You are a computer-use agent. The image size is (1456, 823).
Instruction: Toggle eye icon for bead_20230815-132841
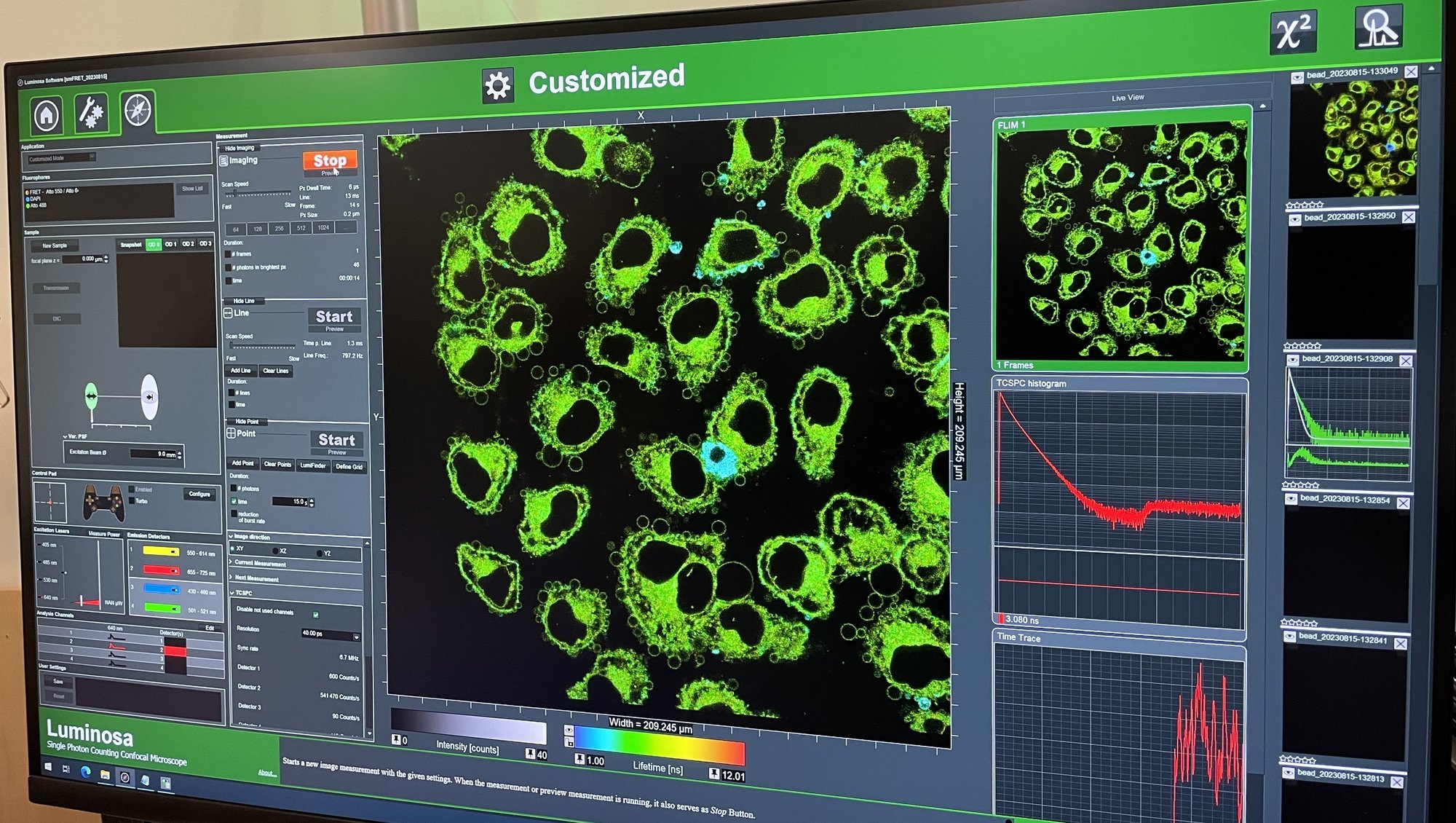(1289, 637)
